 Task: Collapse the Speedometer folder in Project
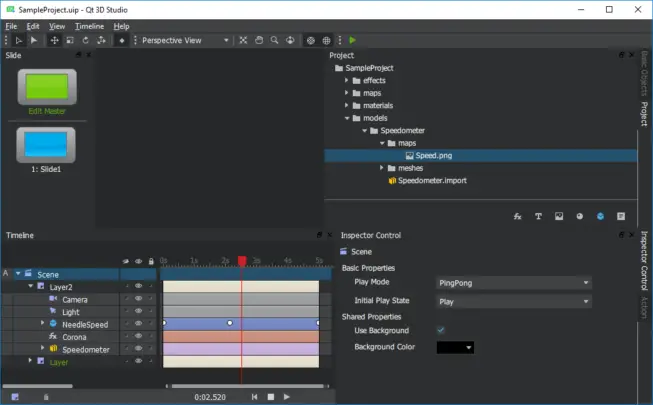point(364,130)
